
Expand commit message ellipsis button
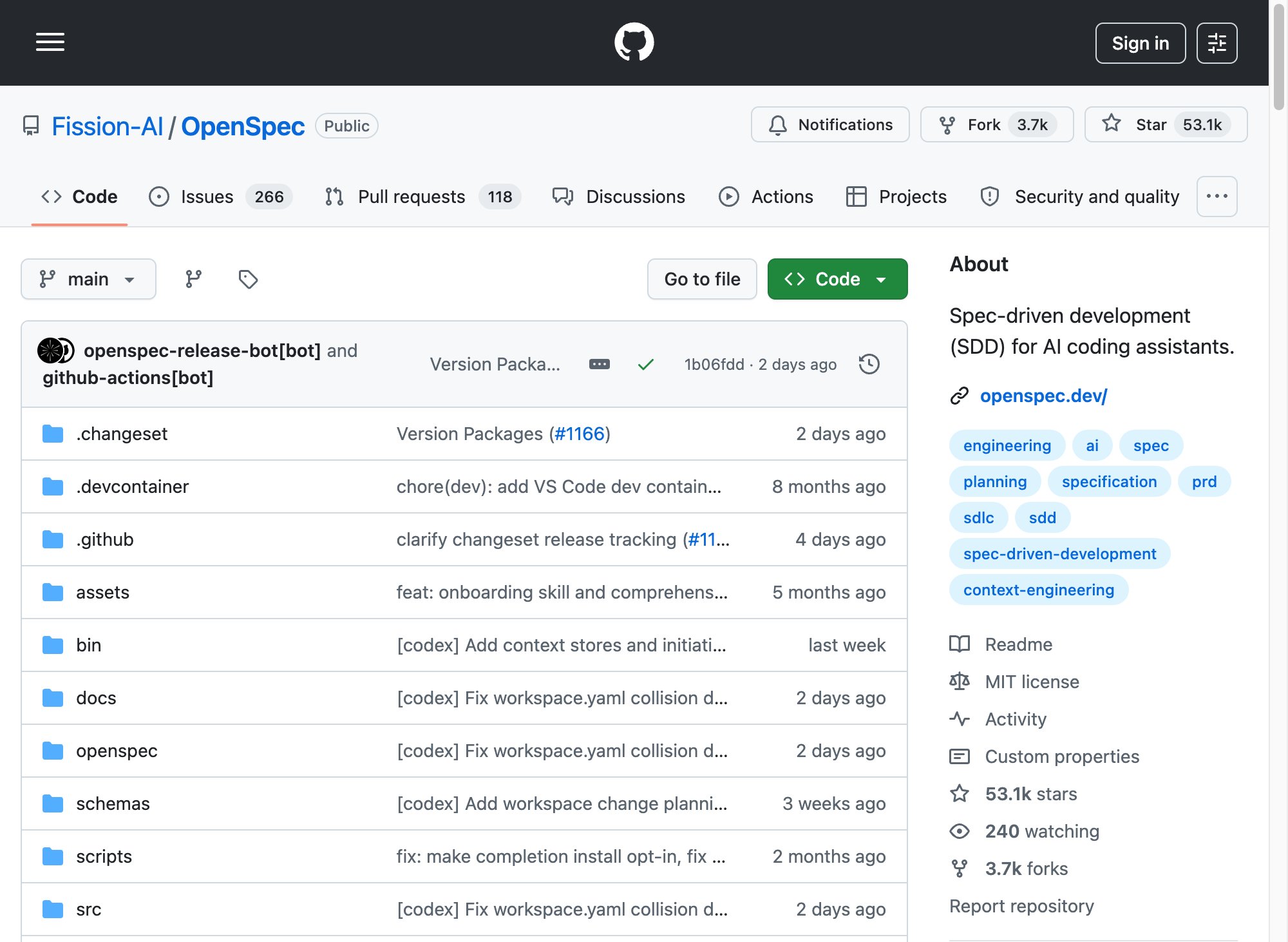point(599,364)
